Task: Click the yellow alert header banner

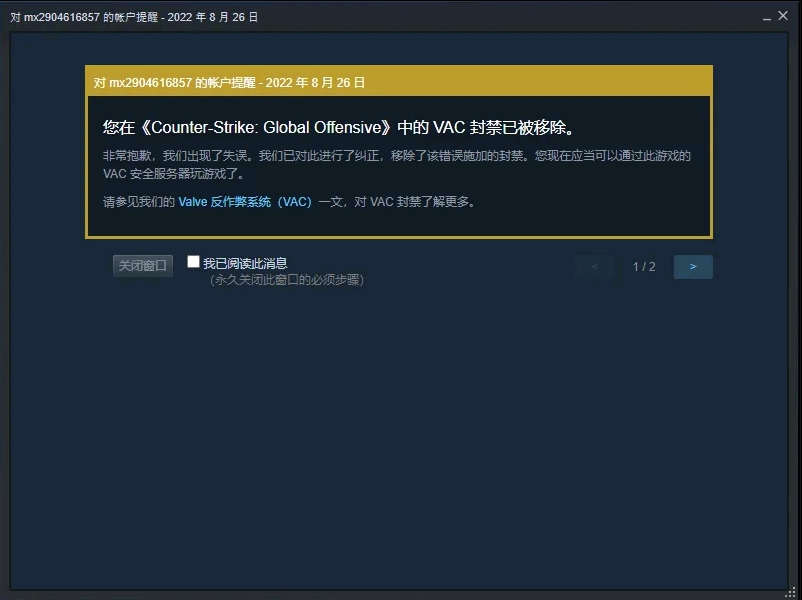Action: [399, 82]
